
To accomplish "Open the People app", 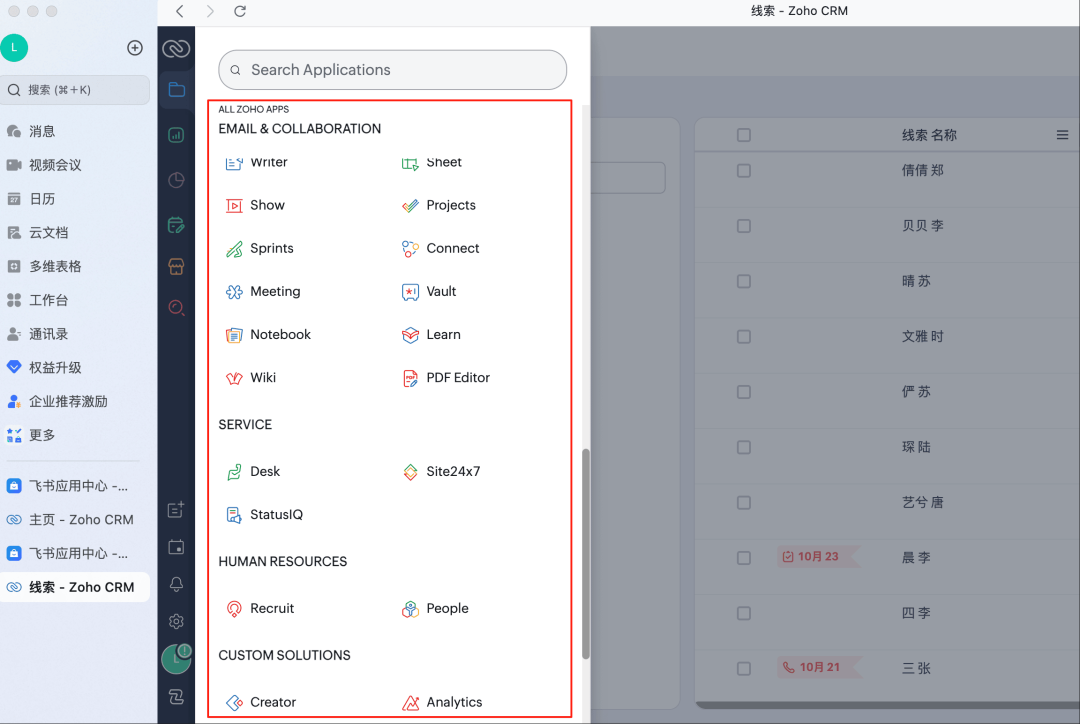I will 435,608.
